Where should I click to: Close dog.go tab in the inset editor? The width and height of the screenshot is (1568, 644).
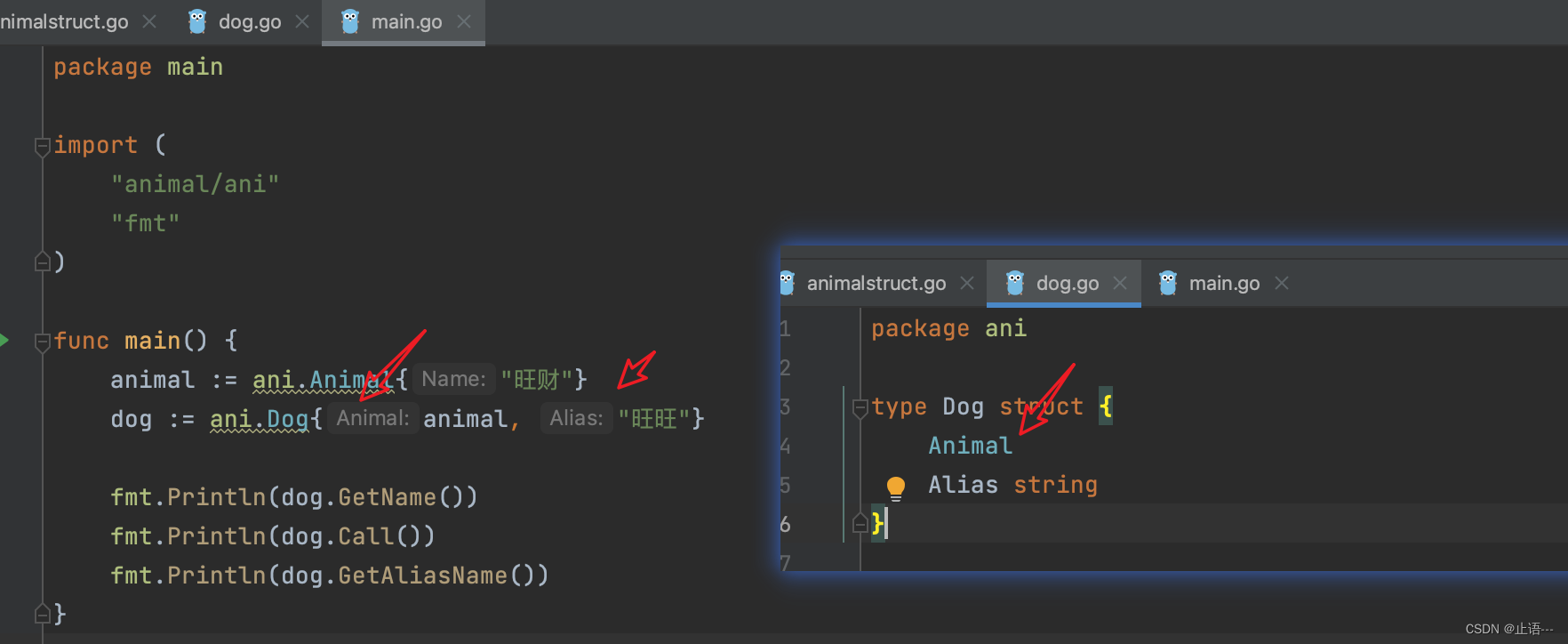click(x=1120, y=283)
